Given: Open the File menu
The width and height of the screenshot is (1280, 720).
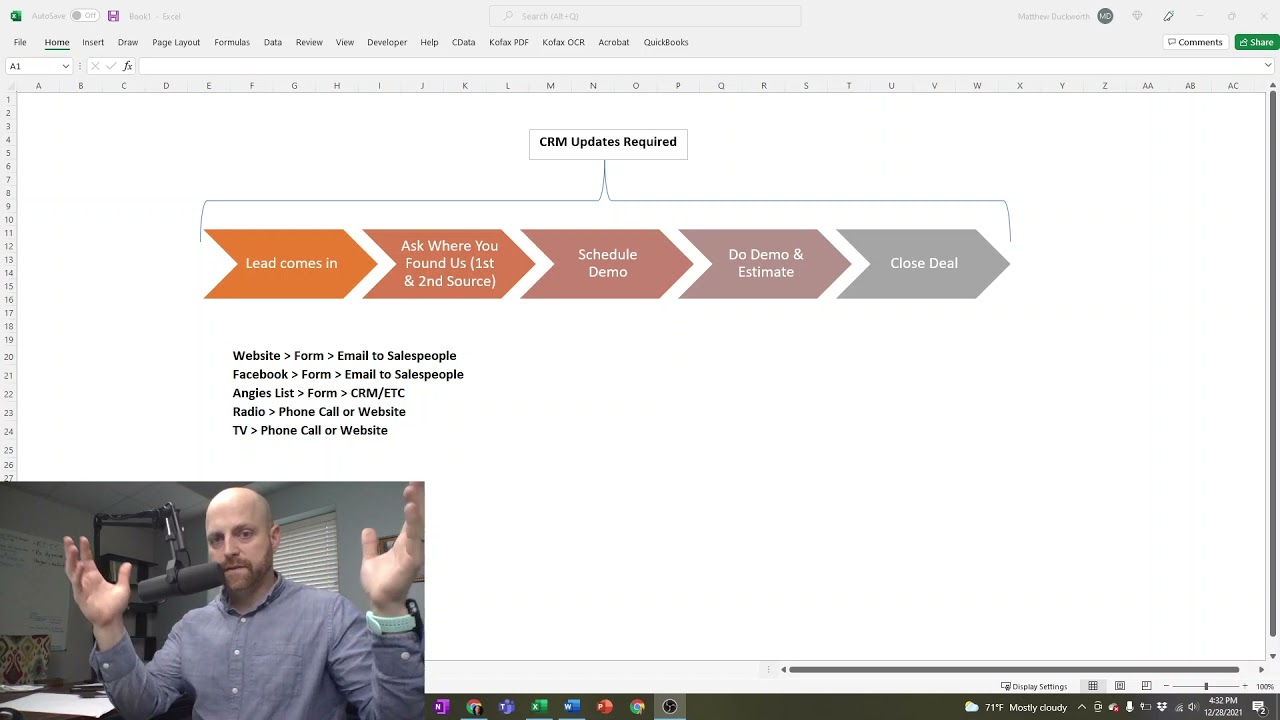Looking at the screenshot, I should click(x=20, y=42).
